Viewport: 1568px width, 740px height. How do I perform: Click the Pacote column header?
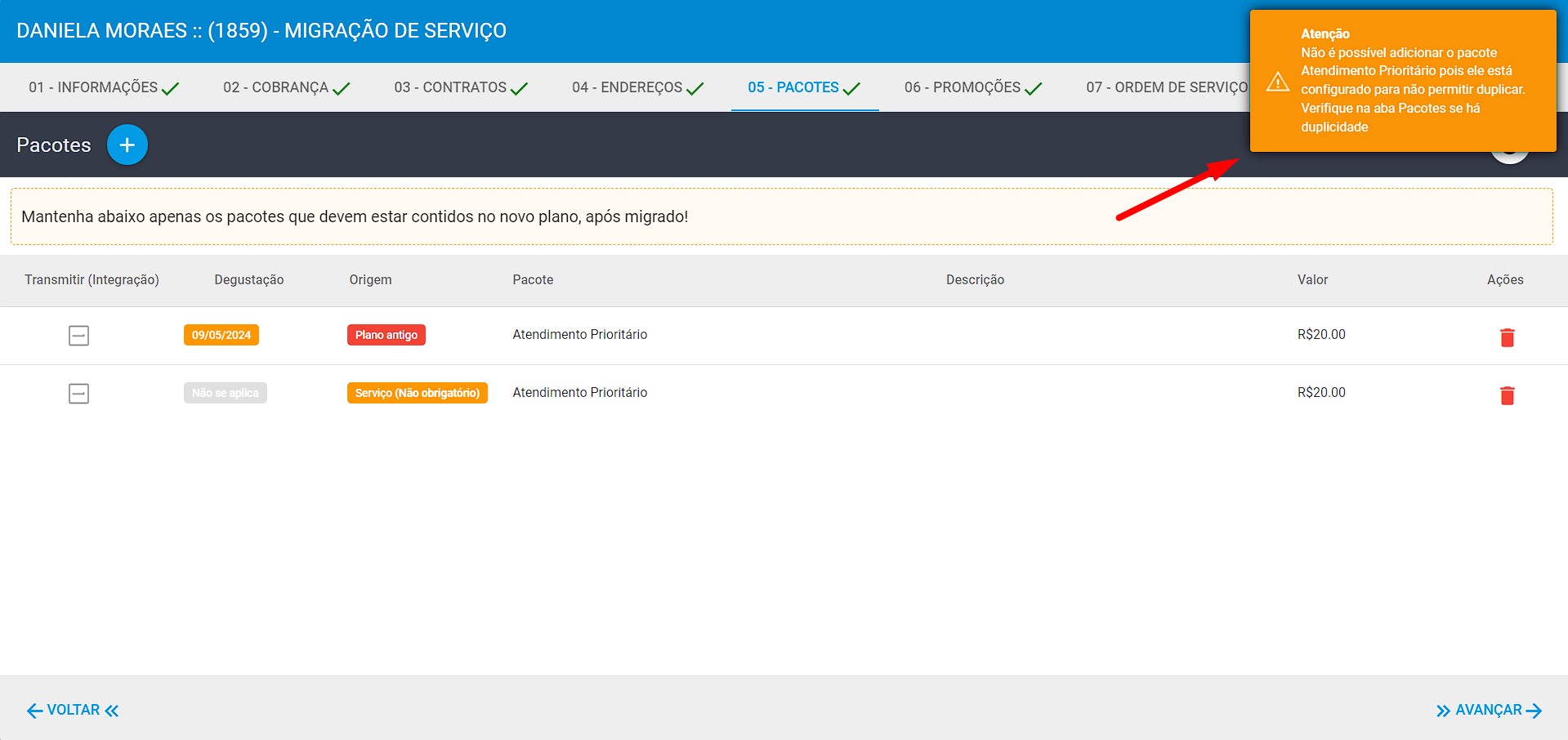point(533,279)
